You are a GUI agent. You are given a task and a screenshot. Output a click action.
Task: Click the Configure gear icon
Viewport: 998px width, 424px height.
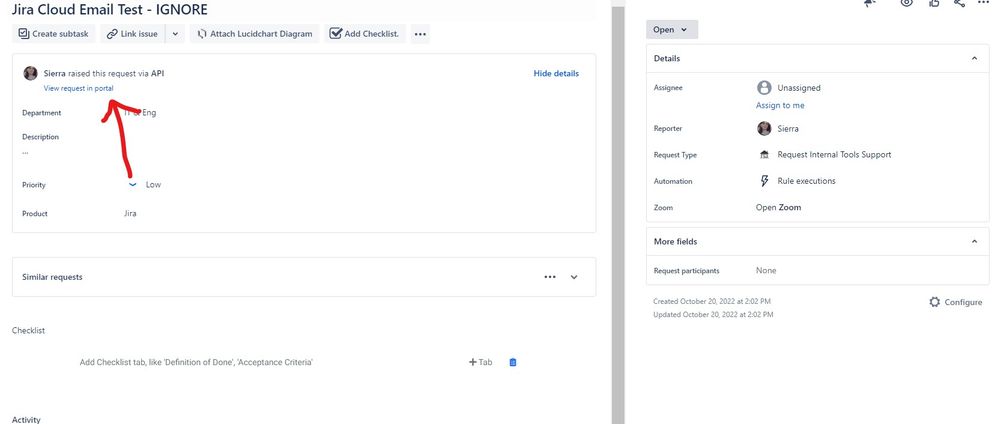(x=934, y=302)
